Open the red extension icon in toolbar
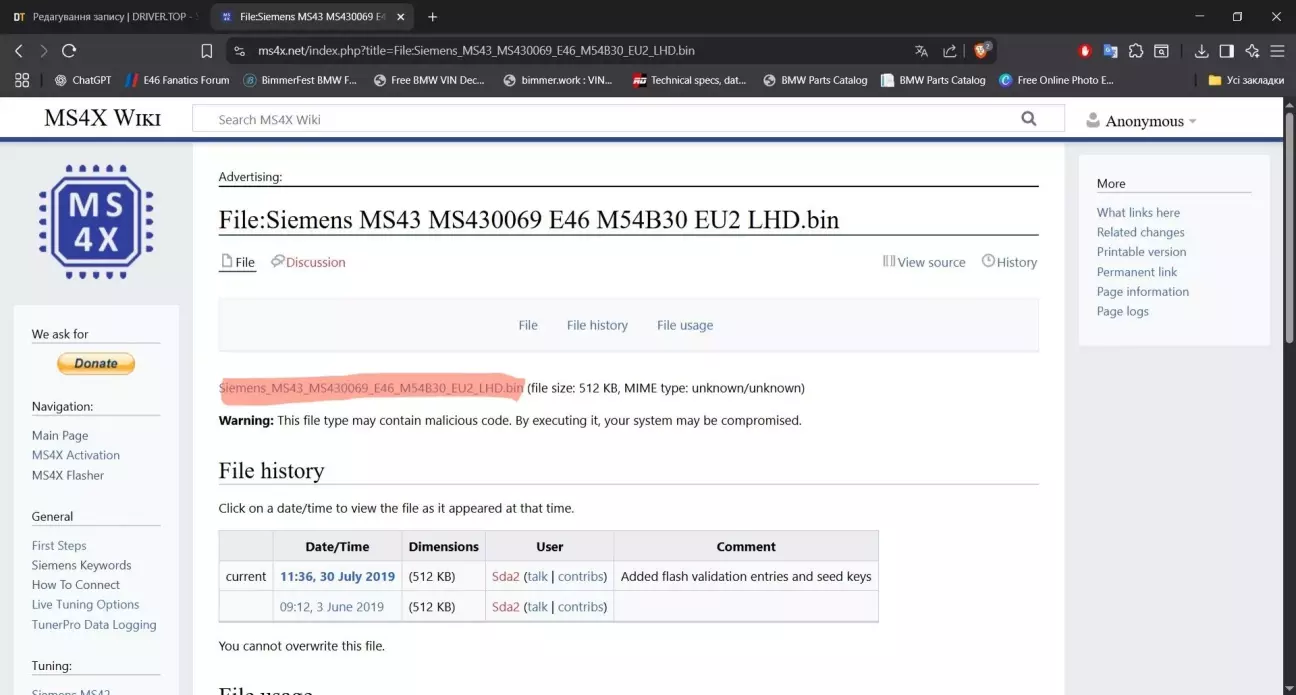Viewport: 1296px width, 695px height. [1085, 51]
